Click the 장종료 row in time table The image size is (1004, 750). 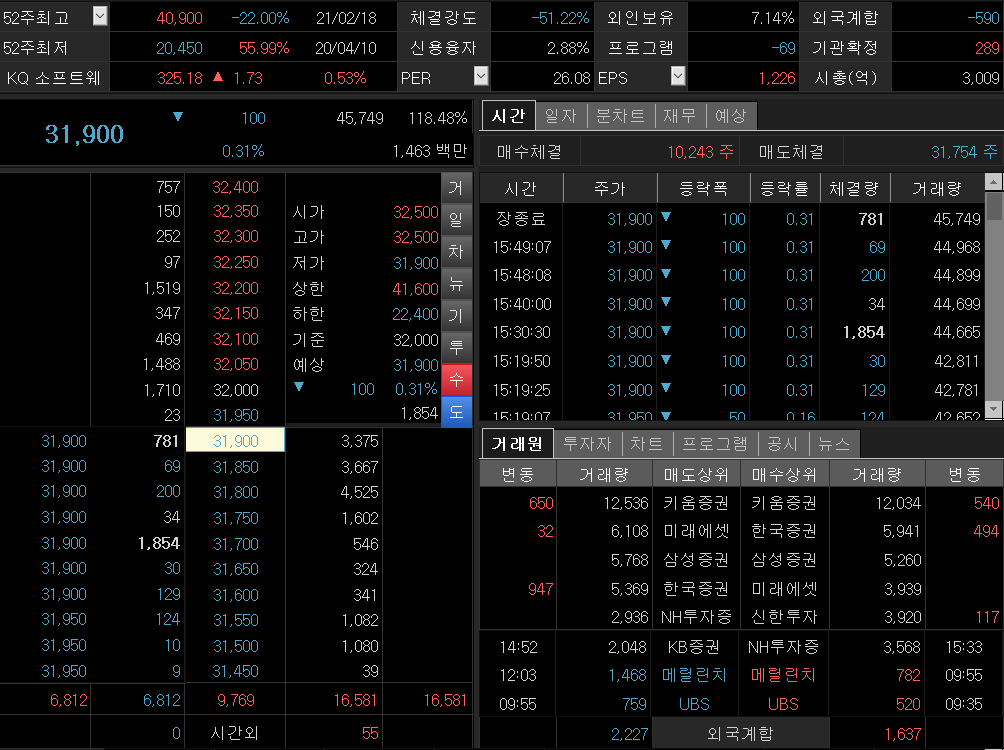pyautogui.click(x=732, y=219)
